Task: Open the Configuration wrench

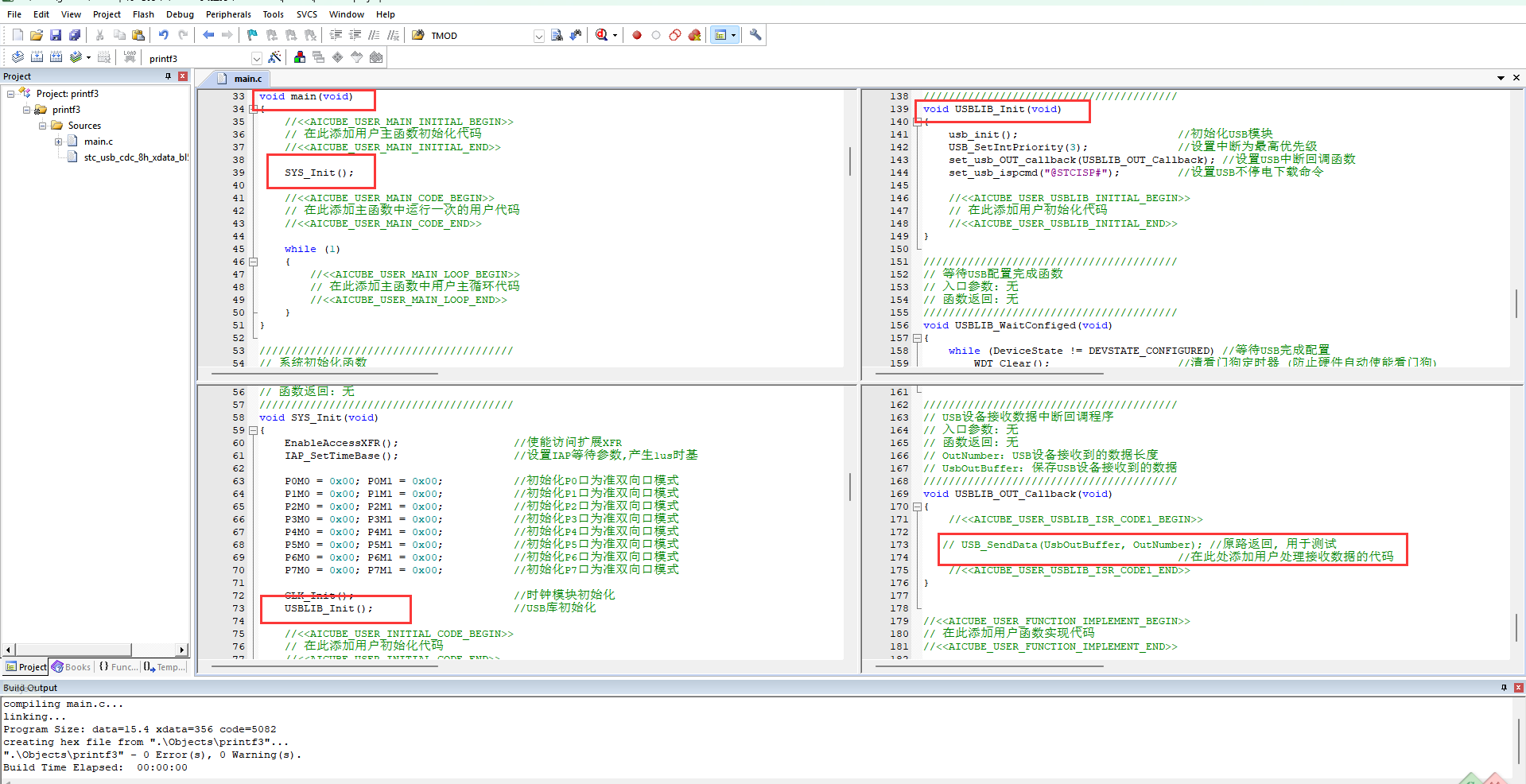Action: (755, 35)
